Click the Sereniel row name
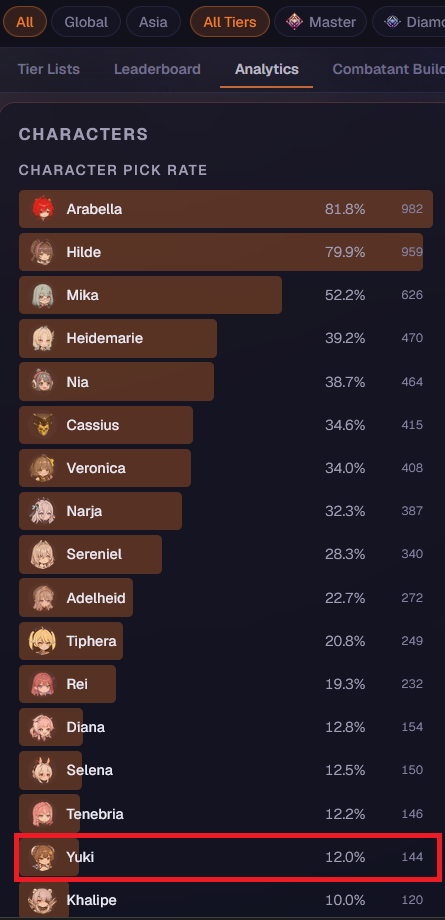Viewport: 445px width, 920px height. tap(95, 554)
